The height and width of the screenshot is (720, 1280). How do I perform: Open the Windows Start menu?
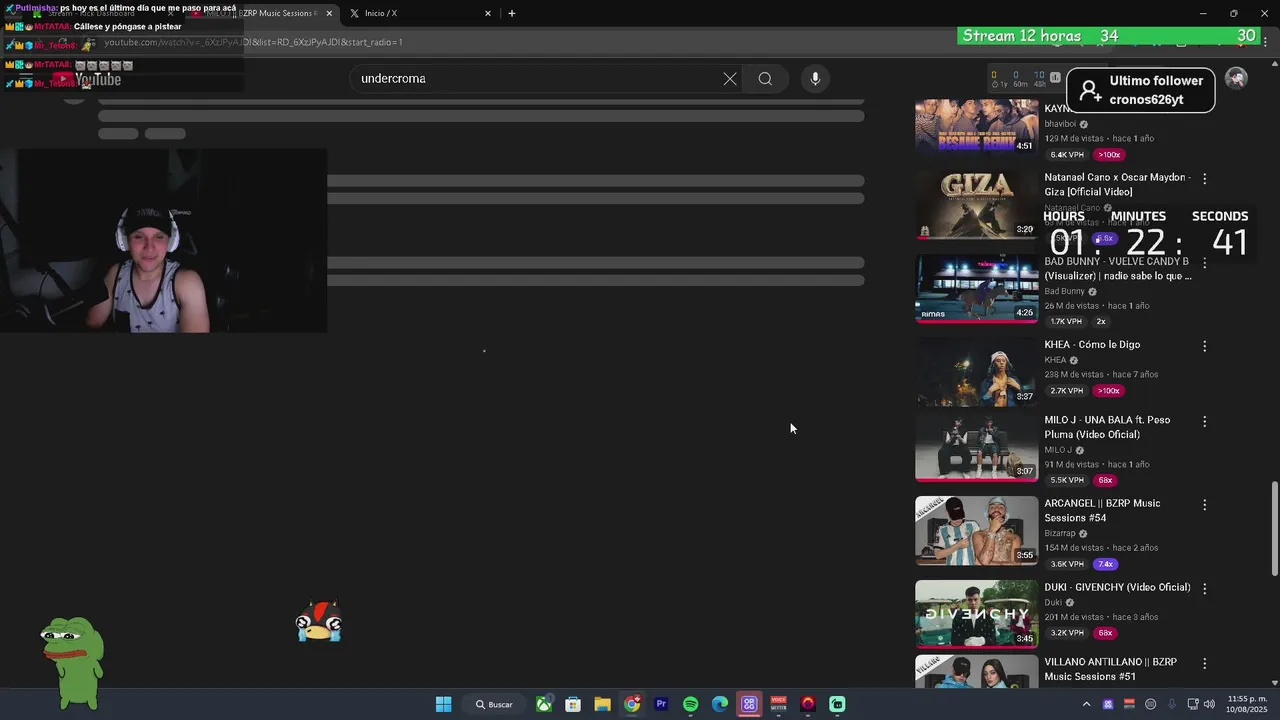coord(443,704)
